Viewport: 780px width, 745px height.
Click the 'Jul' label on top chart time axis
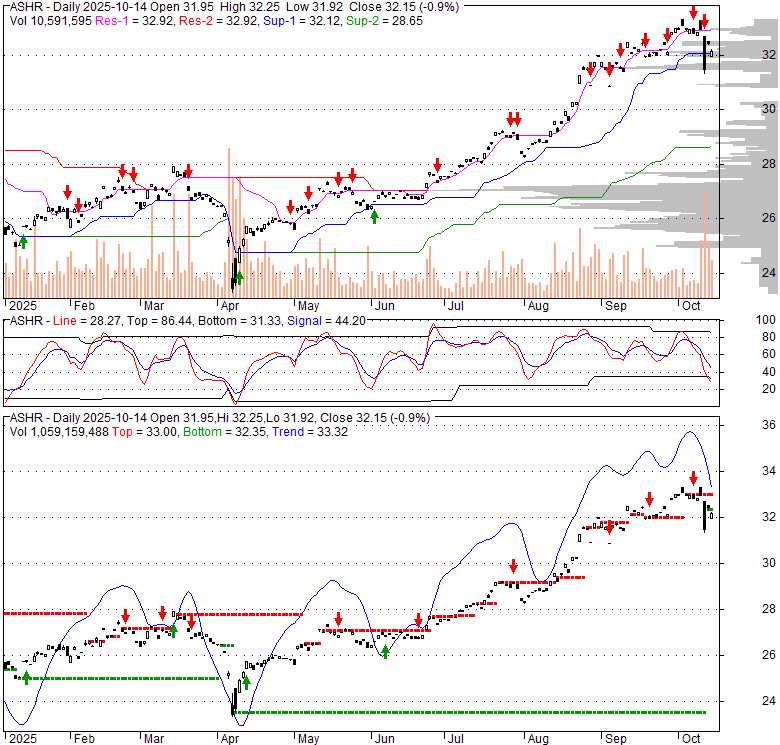pyautogui.click(x=456, y=306)
